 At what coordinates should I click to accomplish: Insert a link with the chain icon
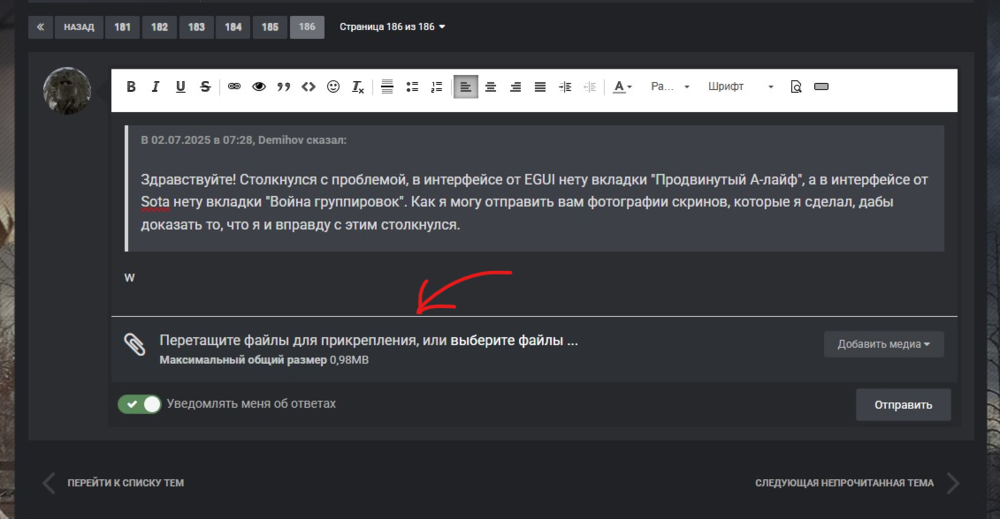point(234,87)
